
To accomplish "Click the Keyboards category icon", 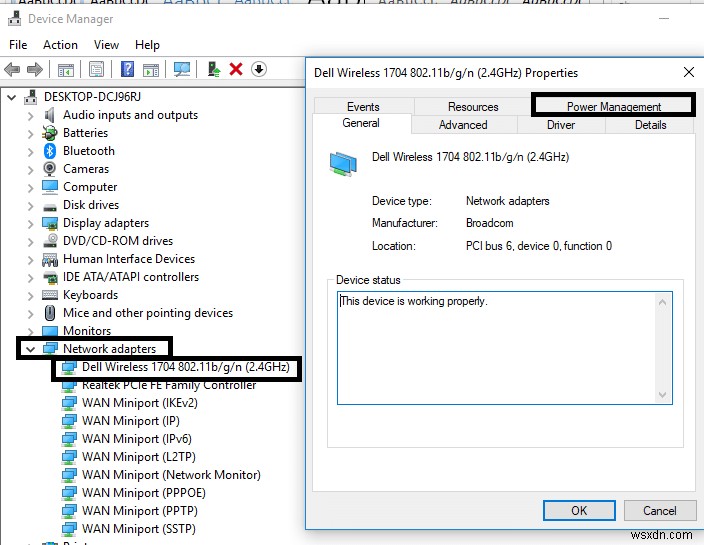I will pyautogui.click(x=50, y=295).
